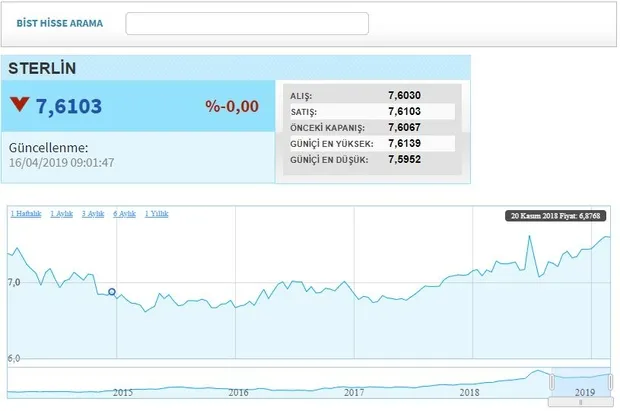620x411 pixels.
Task: Click the SATIŞ row label
Action: 304,112
